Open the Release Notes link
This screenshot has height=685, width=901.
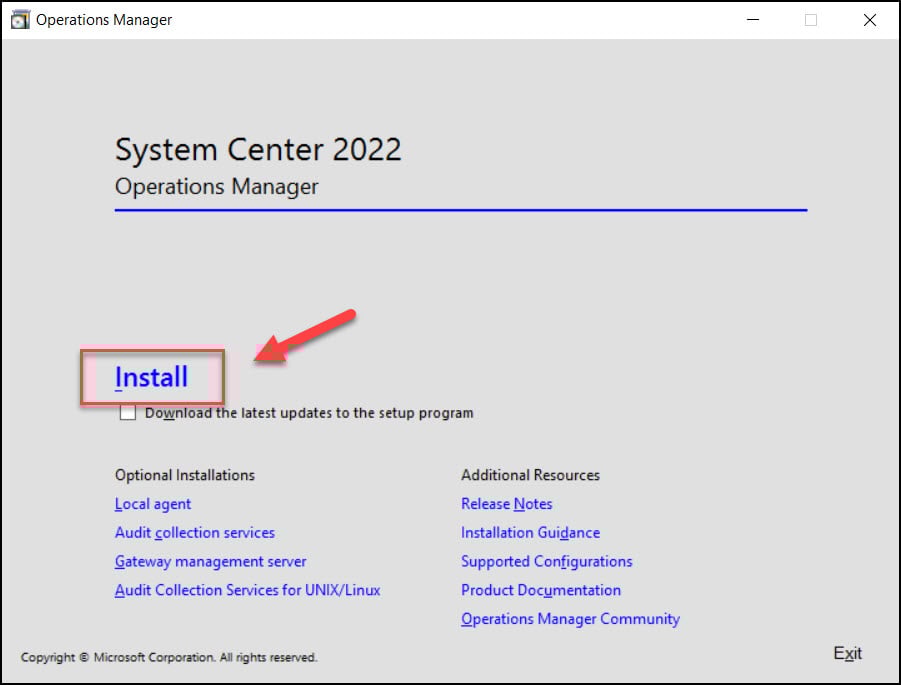[507, 504]
